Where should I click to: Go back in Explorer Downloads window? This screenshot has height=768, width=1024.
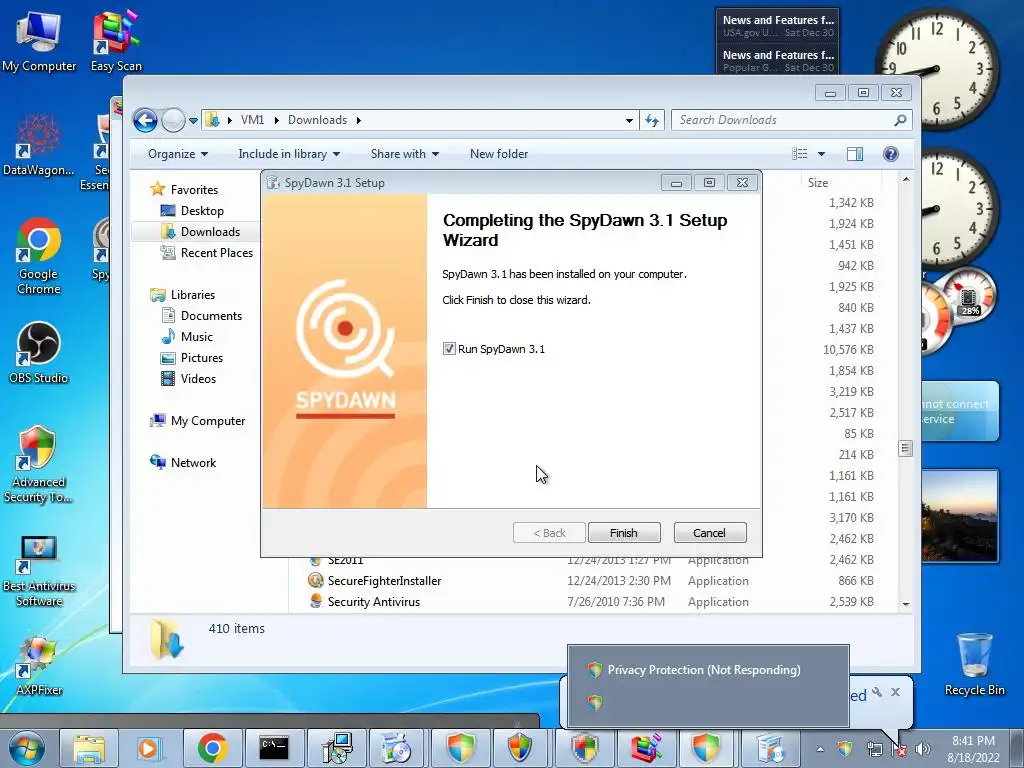coord(146,120)
